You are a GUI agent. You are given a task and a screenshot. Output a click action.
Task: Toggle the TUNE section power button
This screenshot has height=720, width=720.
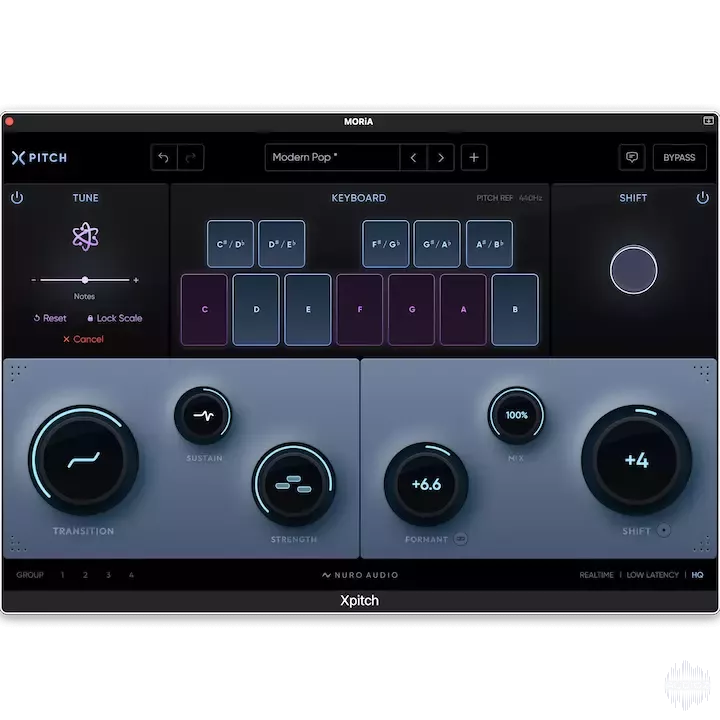click(17, 198)
